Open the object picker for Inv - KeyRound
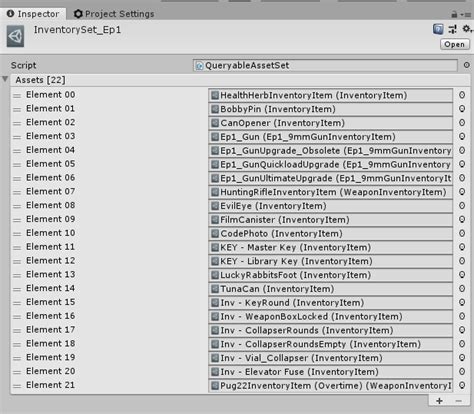 tap(462, 302)
